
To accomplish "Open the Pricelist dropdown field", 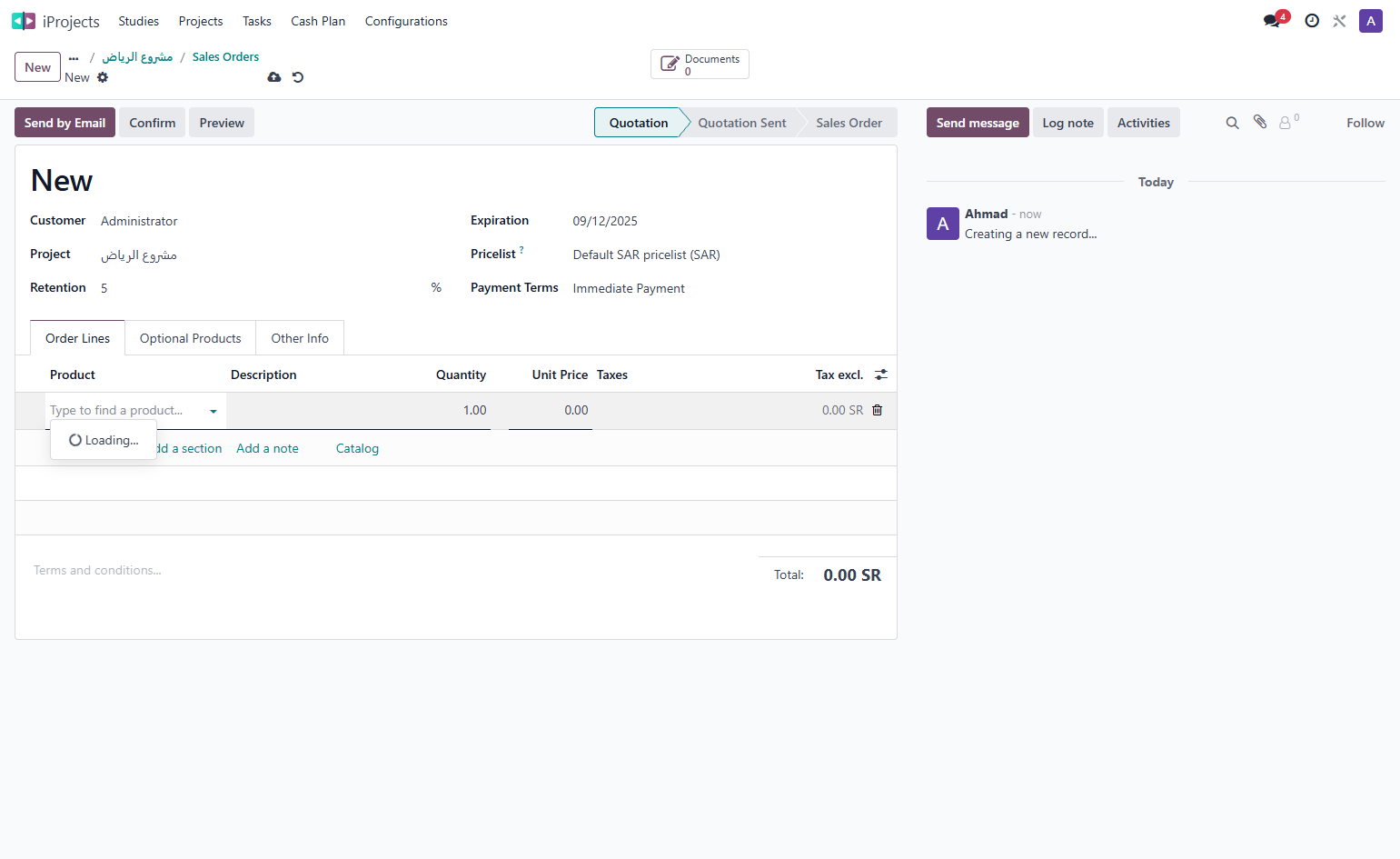I will click(x=727, y=255).
